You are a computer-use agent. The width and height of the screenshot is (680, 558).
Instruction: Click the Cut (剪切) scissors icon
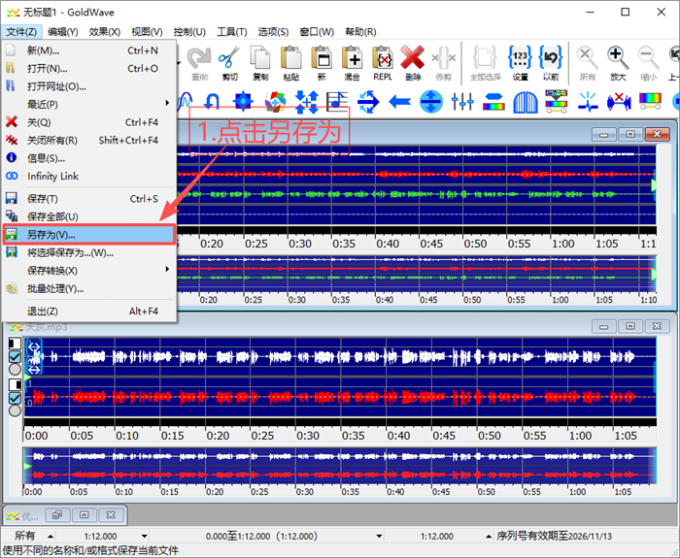click(x=229, y=63)
